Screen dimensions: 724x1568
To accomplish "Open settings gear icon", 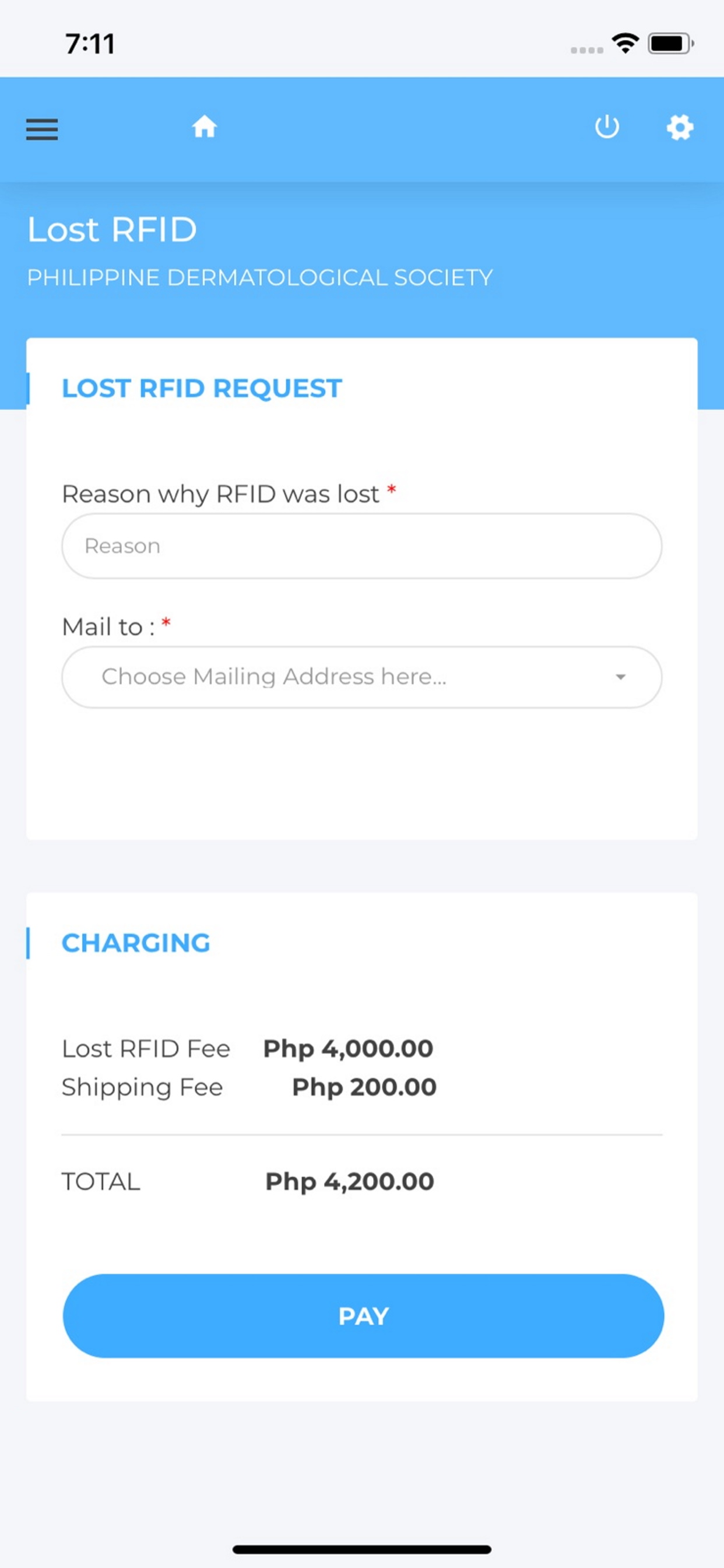I will pos(680,127).
